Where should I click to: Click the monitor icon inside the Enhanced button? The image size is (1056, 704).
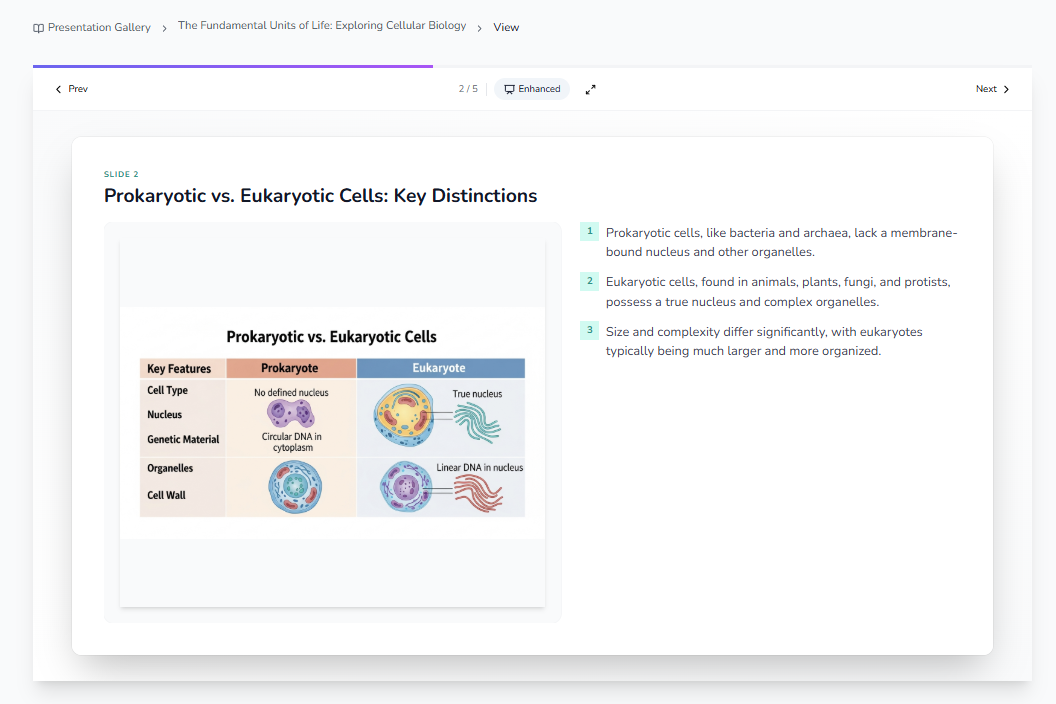pyautogui.click(x=509, y=89)
